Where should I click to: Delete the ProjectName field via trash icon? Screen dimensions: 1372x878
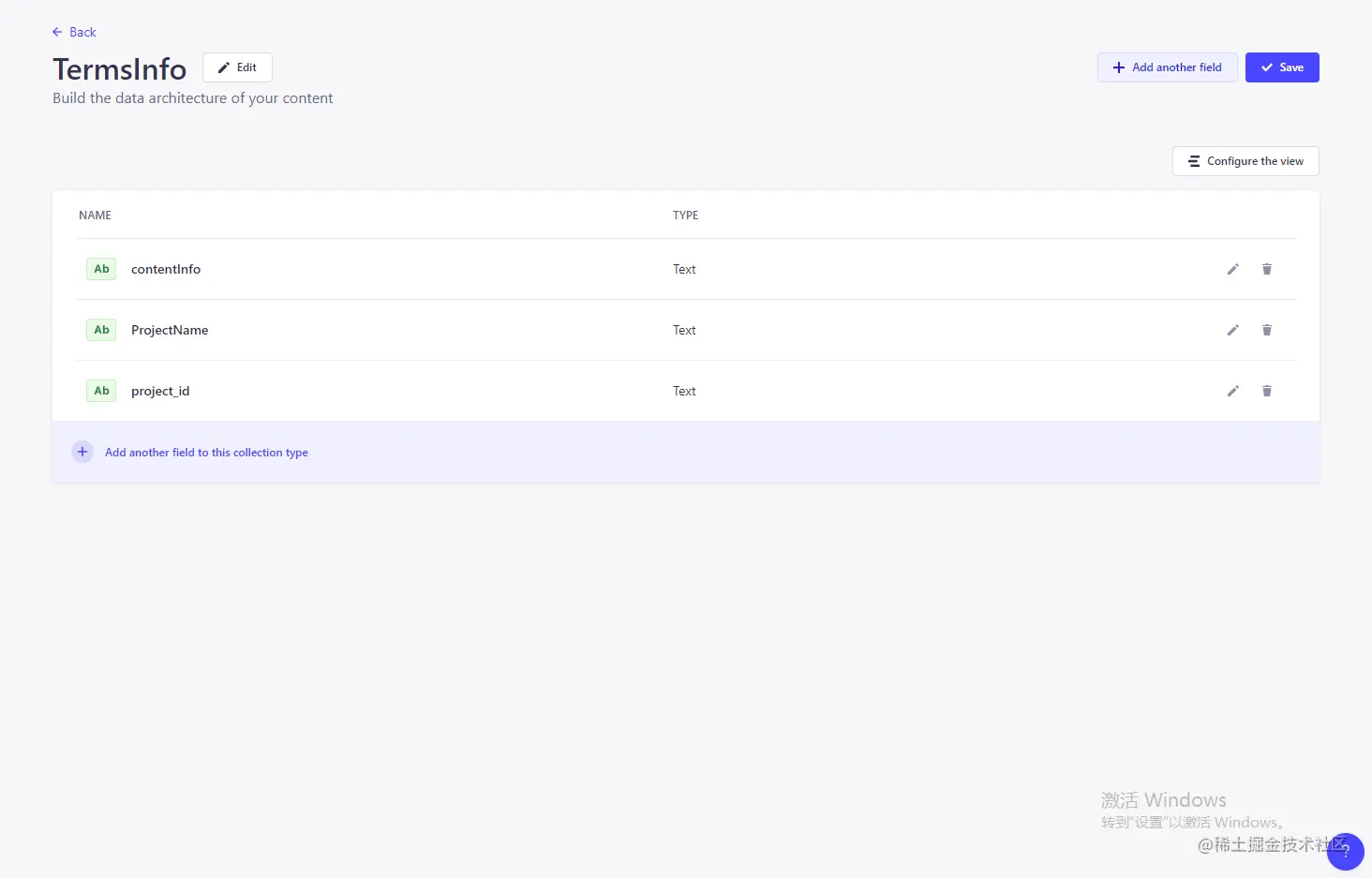tap(1266, 330)
